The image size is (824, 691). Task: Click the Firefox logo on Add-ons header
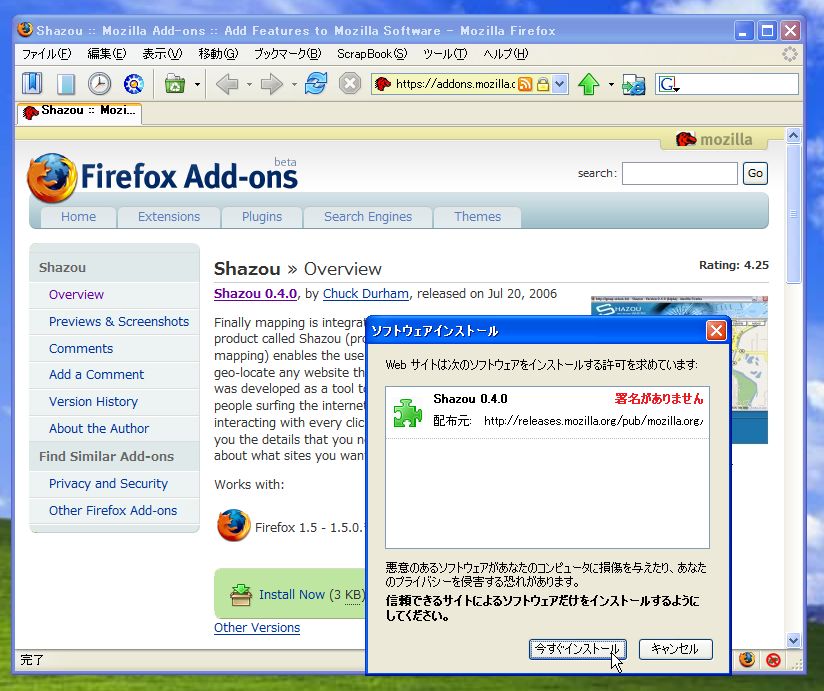click(x=52, y=178)
